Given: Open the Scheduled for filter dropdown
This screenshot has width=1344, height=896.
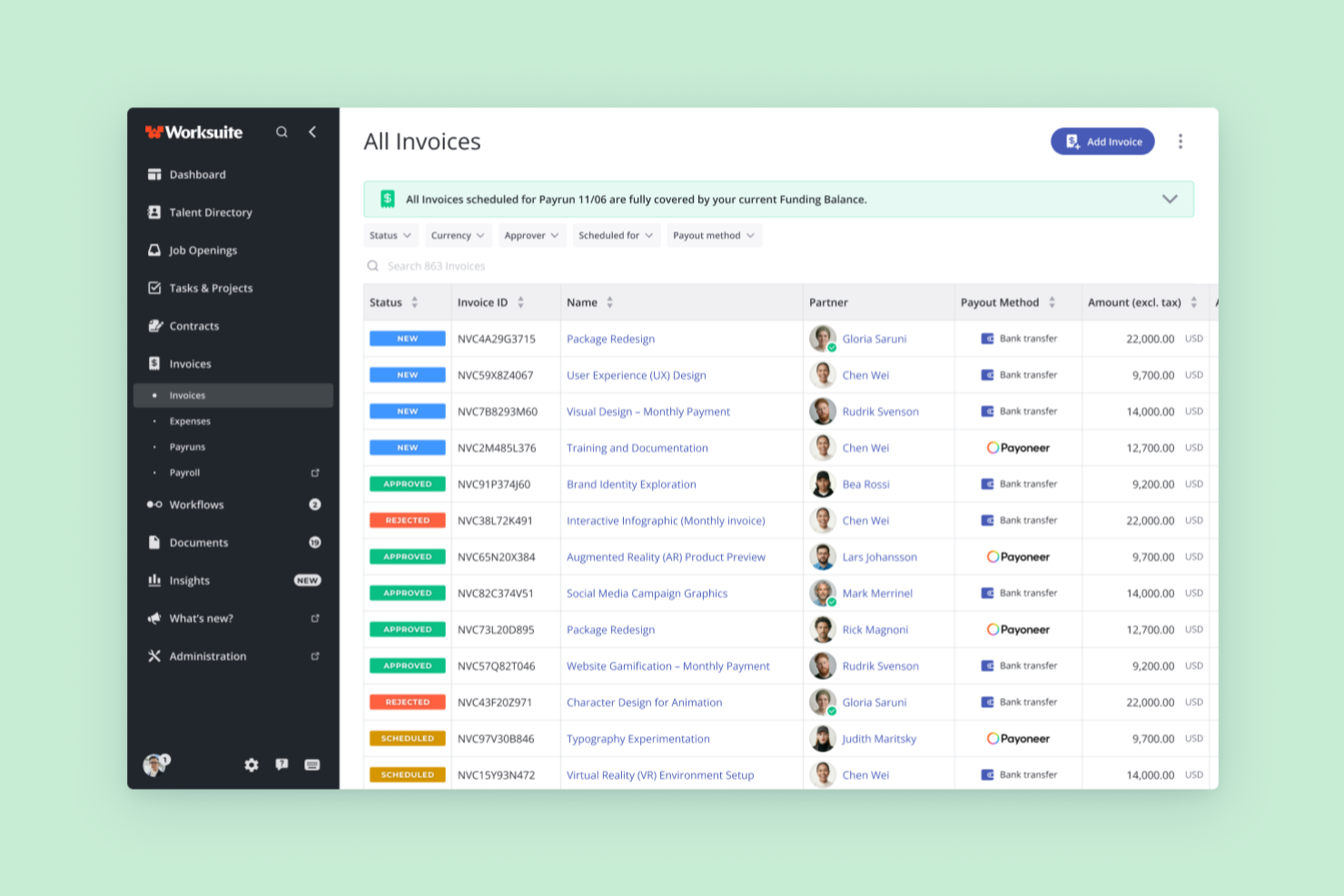Looking at the screenshot, I should pyautogui.click(x=616, y=235).
